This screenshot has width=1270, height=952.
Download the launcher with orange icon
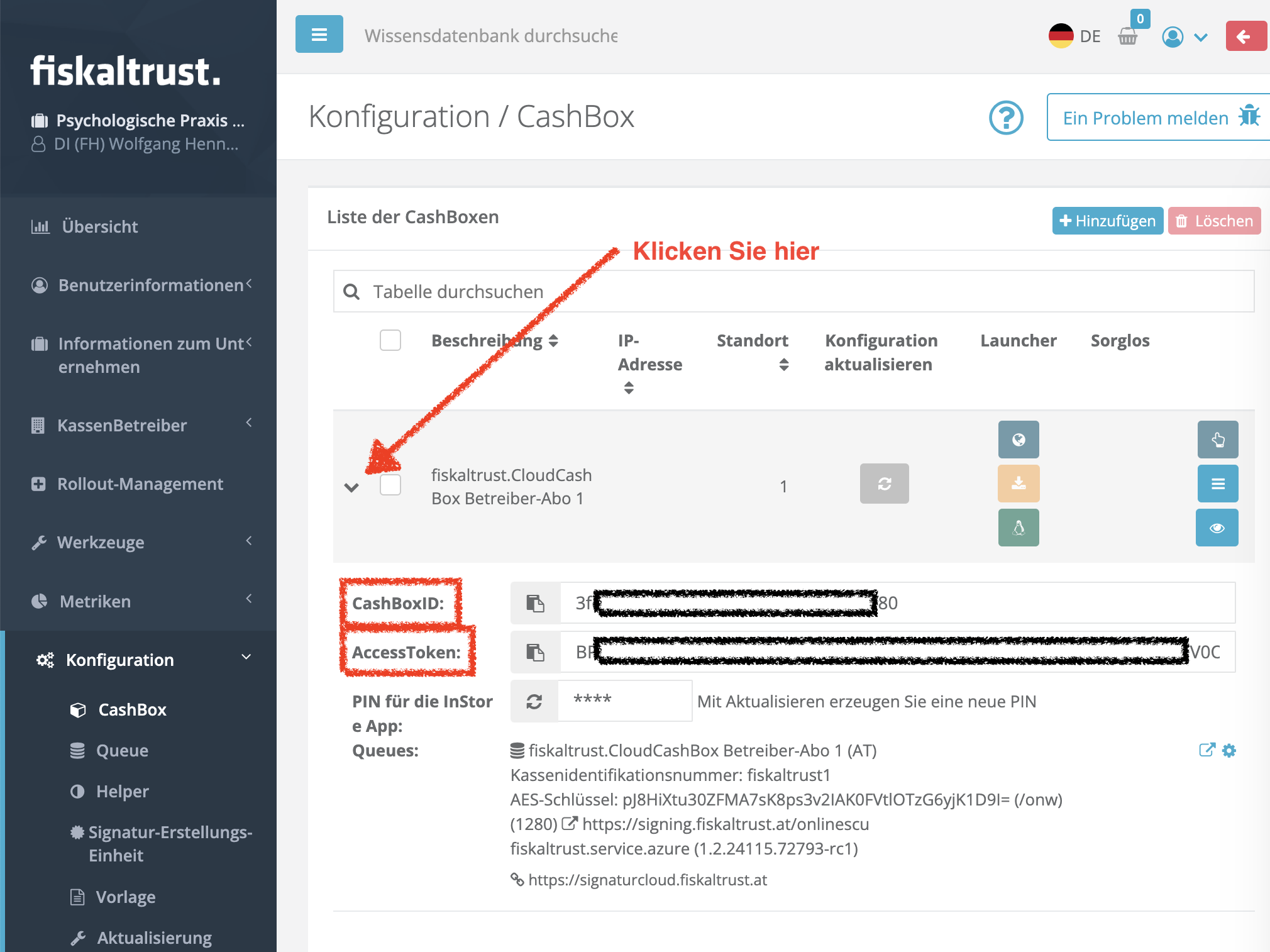[1019, 484]
